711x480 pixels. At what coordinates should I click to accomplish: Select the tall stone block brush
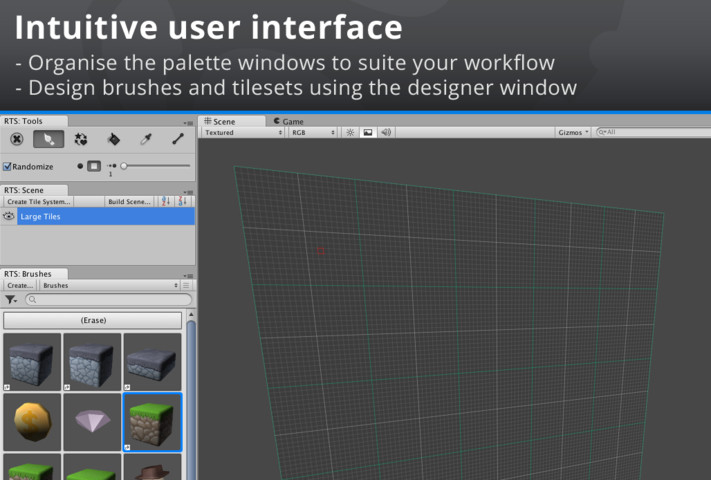32,362
